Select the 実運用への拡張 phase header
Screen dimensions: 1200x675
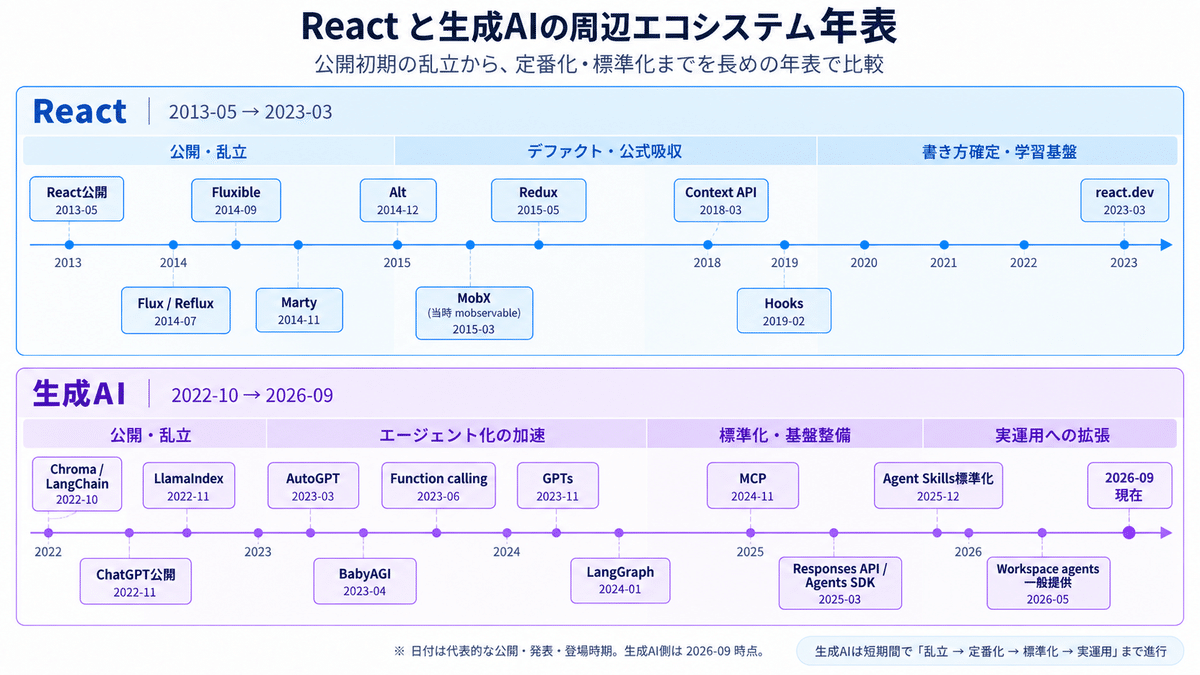(x=1049, y=434)
